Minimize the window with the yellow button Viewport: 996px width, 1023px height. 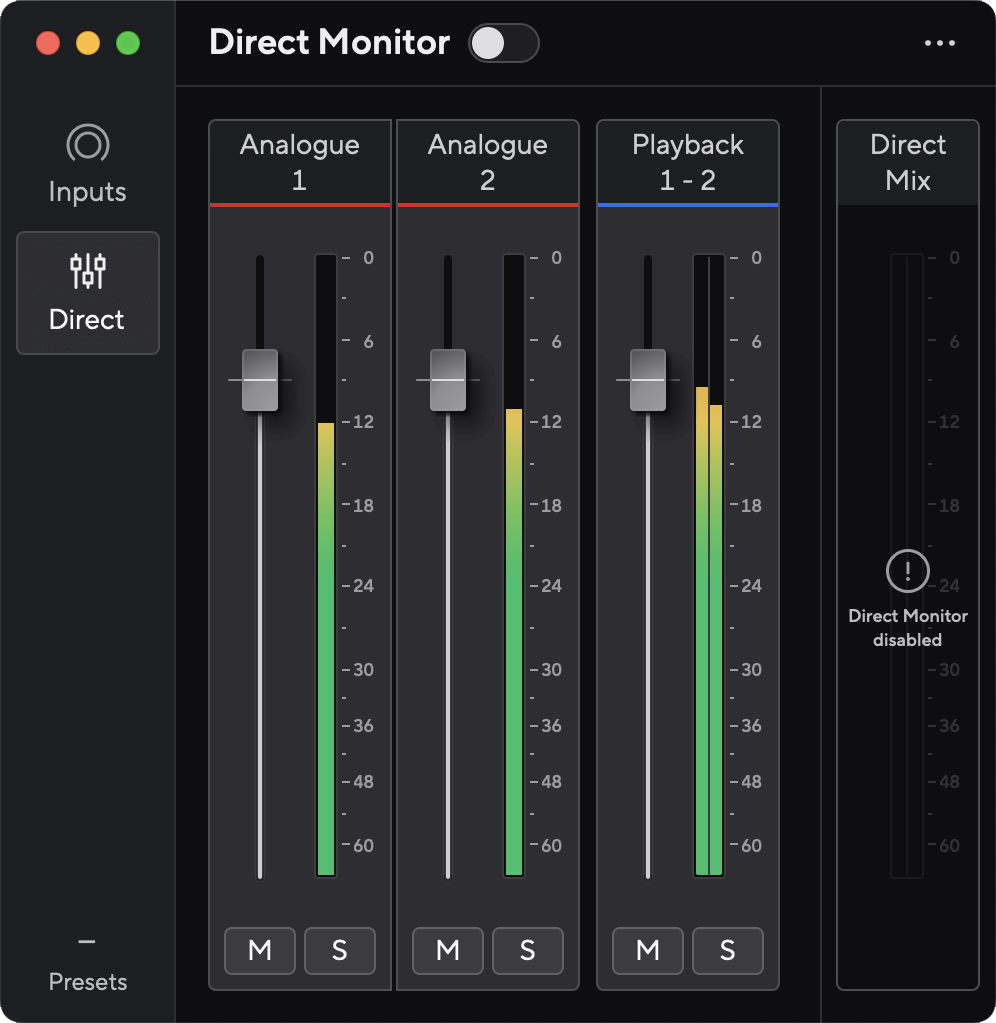(88, 43)
